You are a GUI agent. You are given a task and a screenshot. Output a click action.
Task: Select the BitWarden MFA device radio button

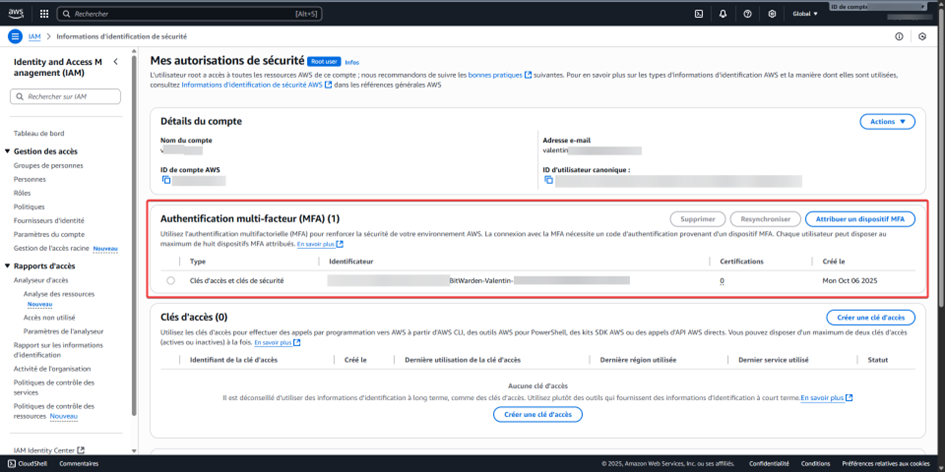click(171, 280)
